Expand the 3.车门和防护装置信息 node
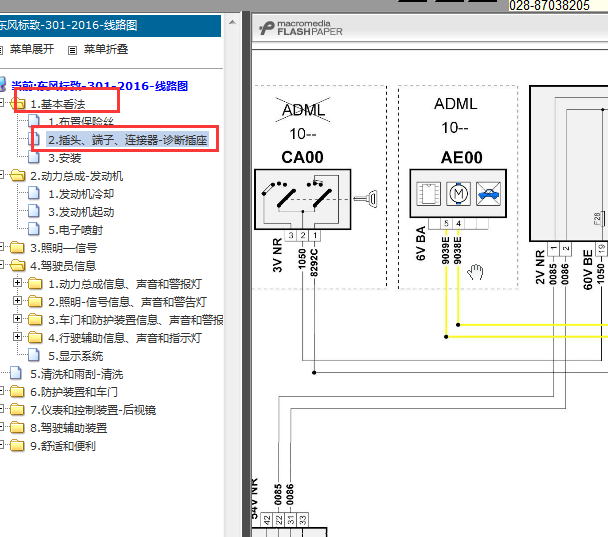This screenshot has height=537, width=608. coord(17,319)
